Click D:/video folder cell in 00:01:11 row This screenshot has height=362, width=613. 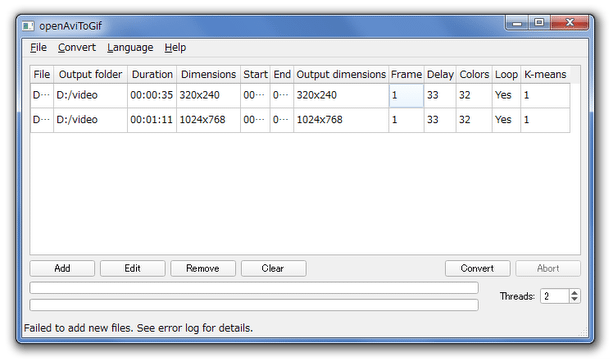coord(90,120)
